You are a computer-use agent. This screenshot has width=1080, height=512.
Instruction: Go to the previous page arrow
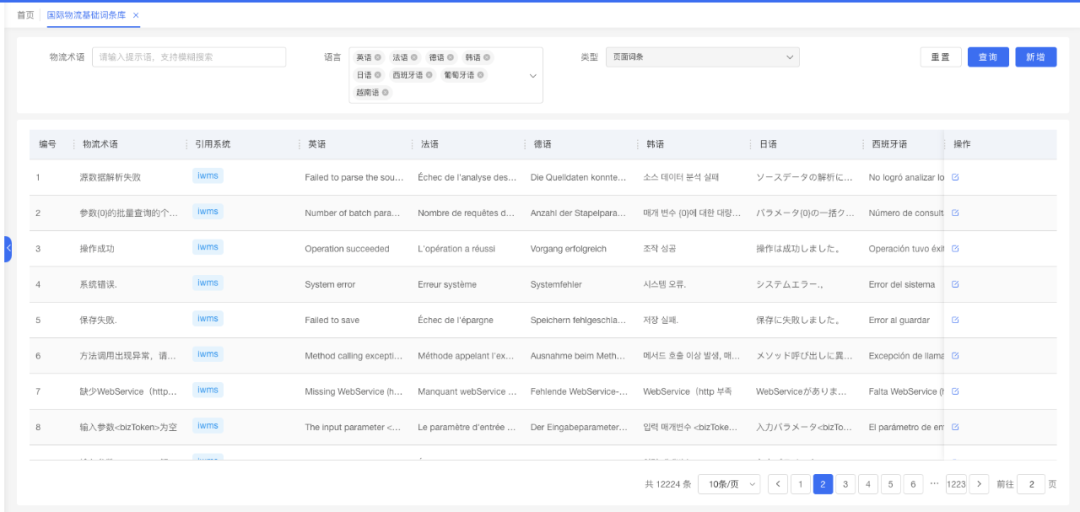[x=778, y=484]
